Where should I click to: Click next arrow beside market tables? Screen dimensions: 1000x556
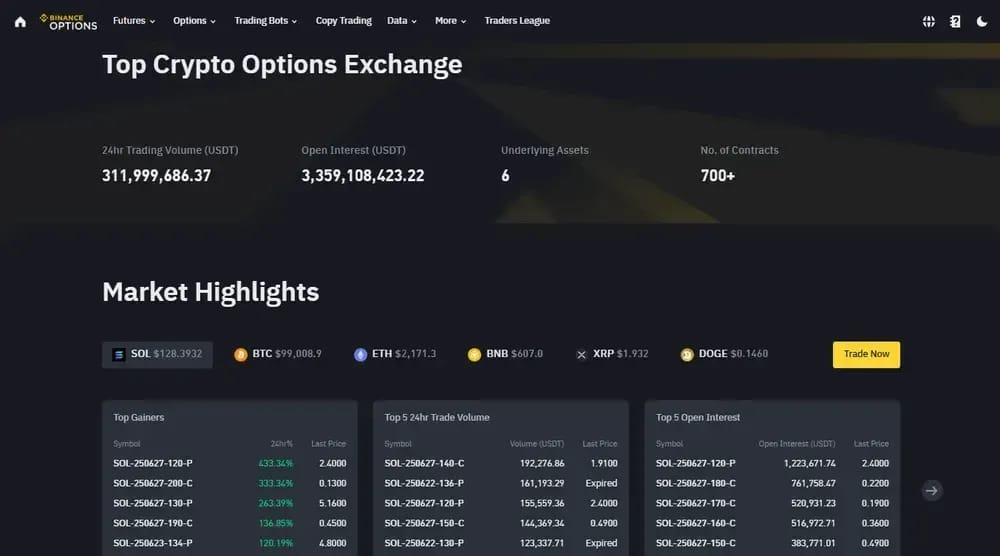[932, 490]
